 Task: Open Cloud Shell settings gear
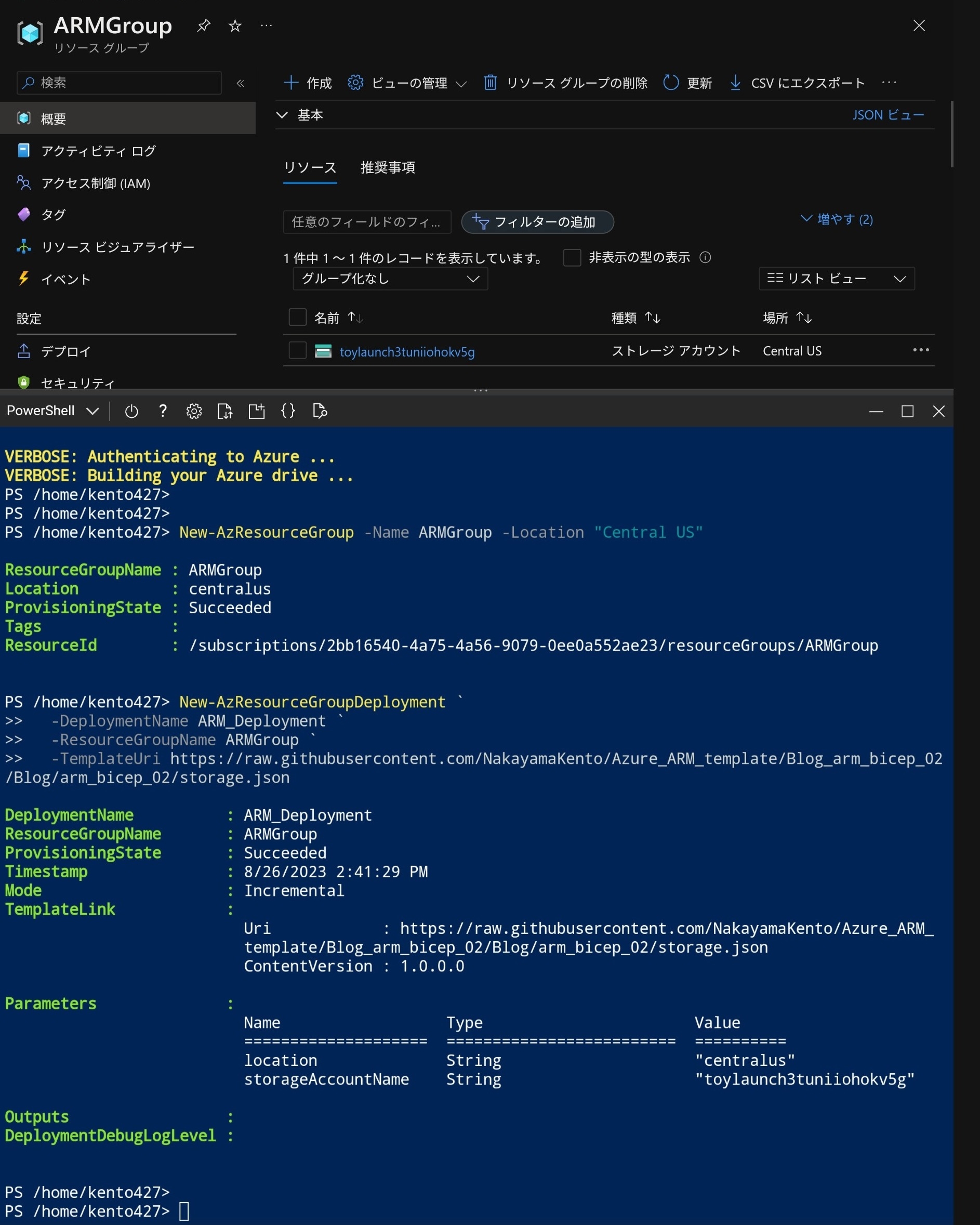click(x=194, y=411)
